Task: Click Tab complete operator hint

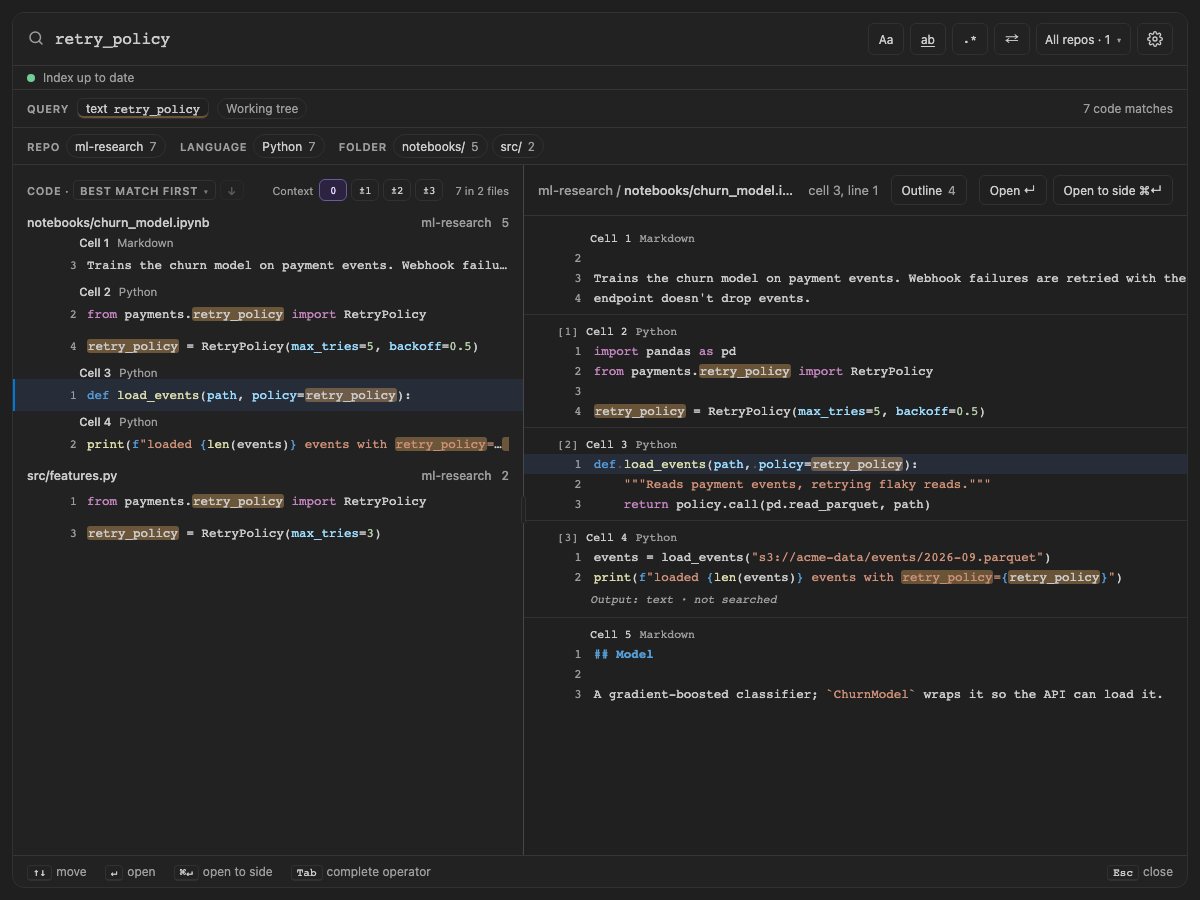Action: pos(361,872)
